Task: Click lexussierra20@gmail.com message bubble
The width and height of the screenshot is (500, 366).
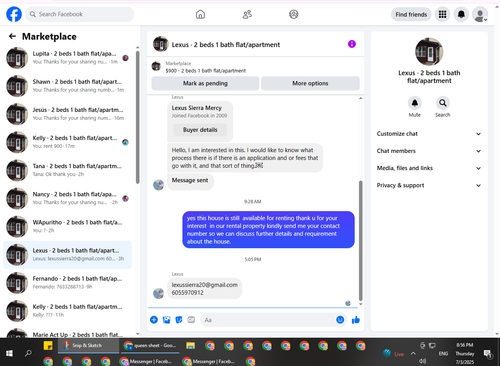Action: 205,289
